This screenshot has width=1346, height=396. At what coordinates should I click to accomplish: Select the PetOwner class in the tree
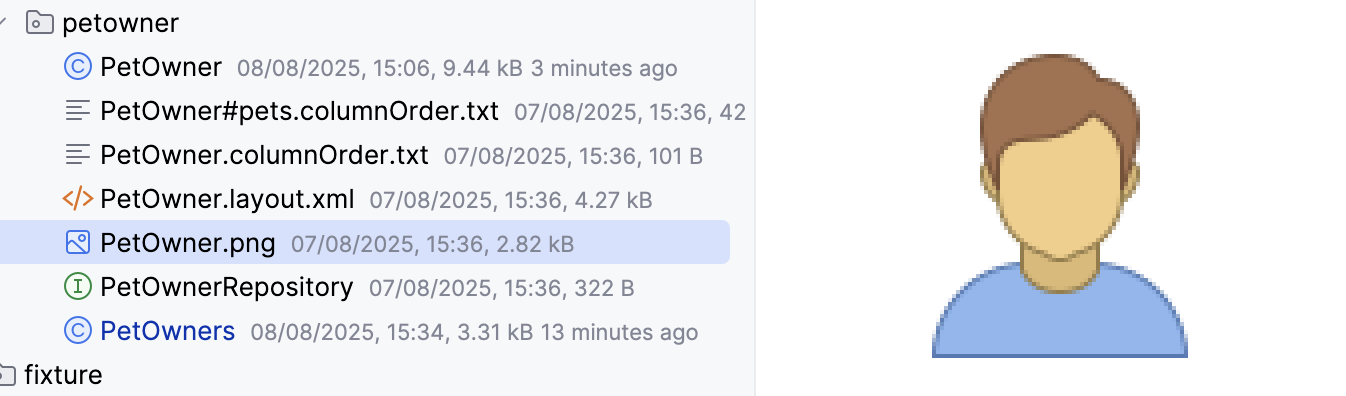tap(161, 67)
